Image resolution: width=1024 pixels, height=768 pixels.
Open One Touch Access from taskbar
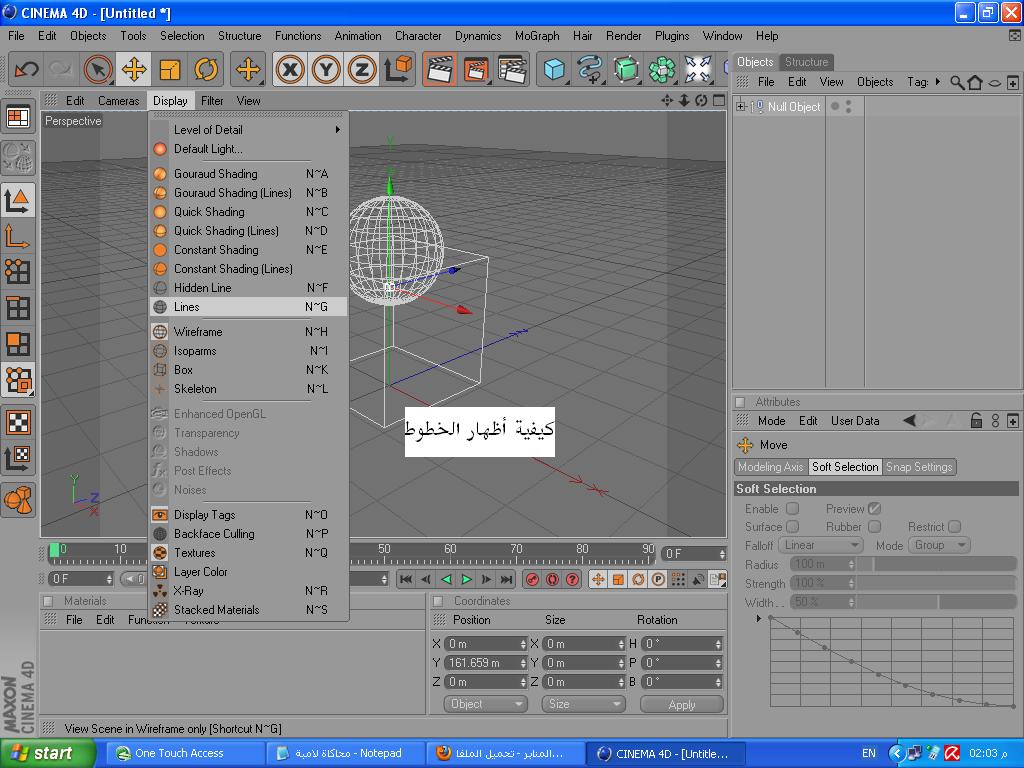184,754
